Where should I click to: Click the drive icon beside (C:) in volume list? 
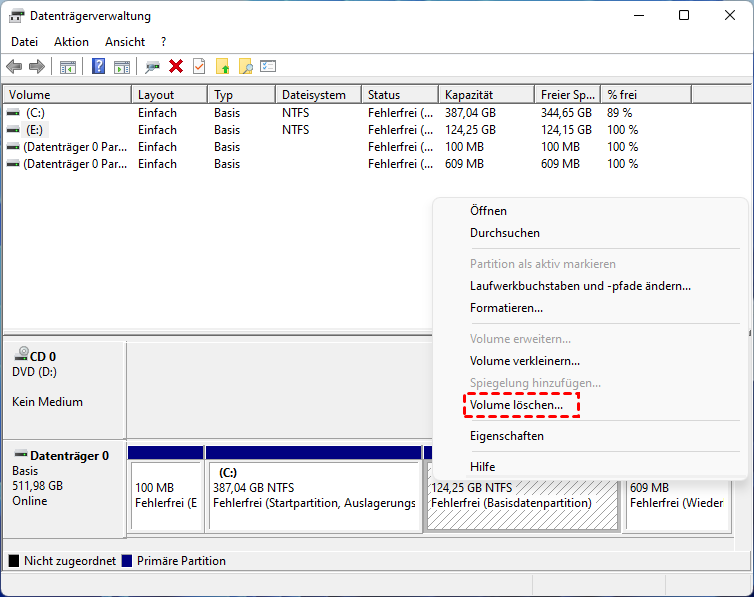point(13,112)
